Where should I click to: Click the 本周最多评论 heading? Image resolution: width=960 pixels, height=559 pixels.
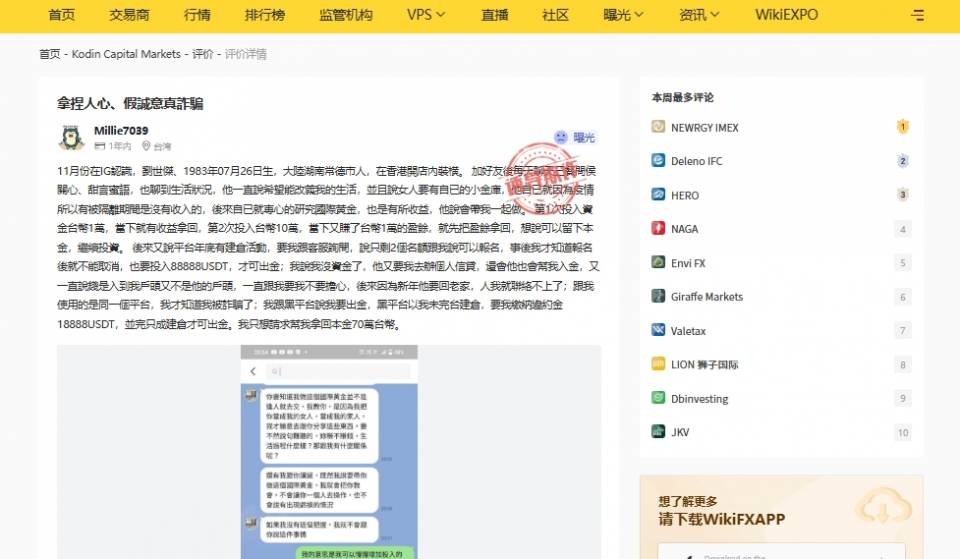coord(683,97)
